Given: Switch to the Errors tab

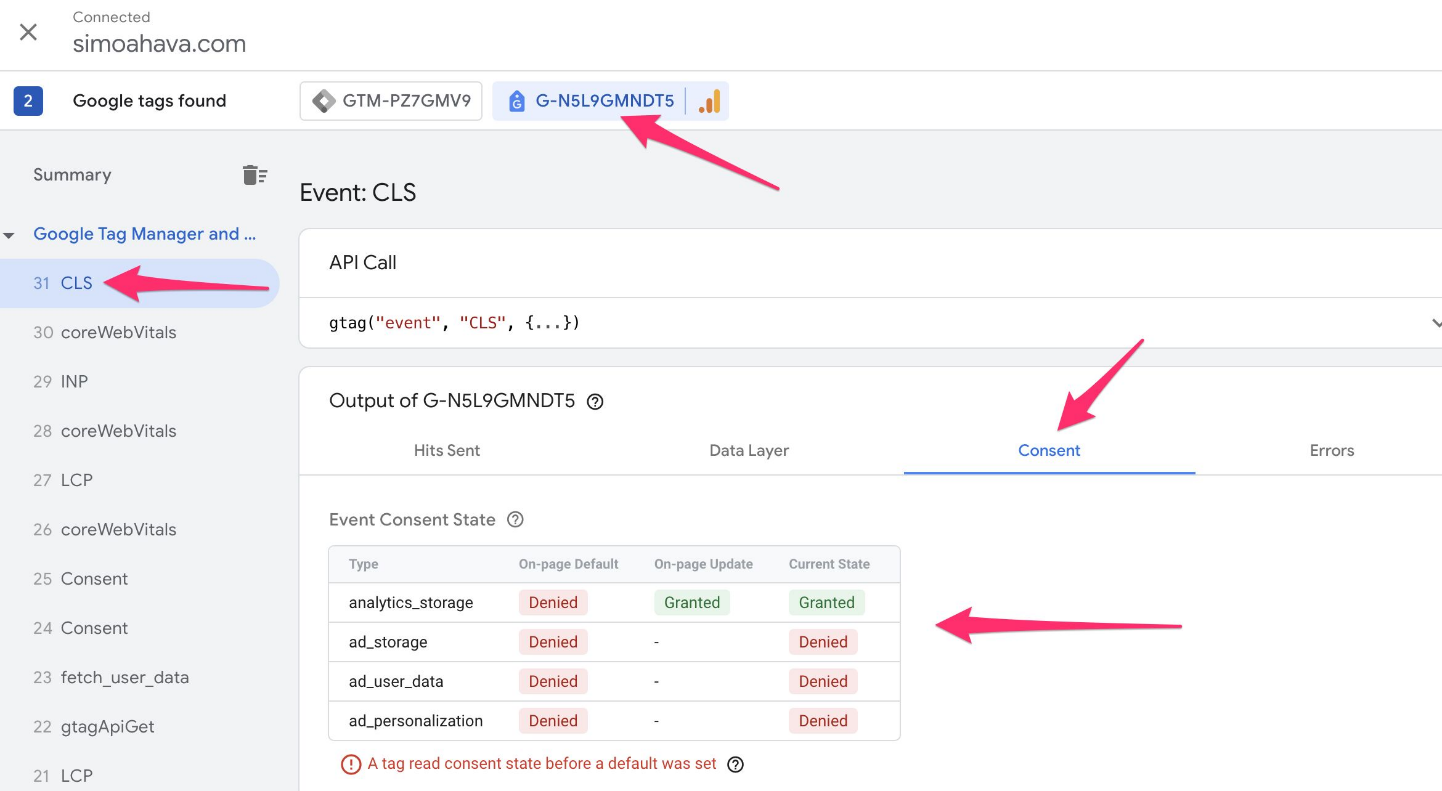Looking at the screenshot, I should coord(1332,450).
